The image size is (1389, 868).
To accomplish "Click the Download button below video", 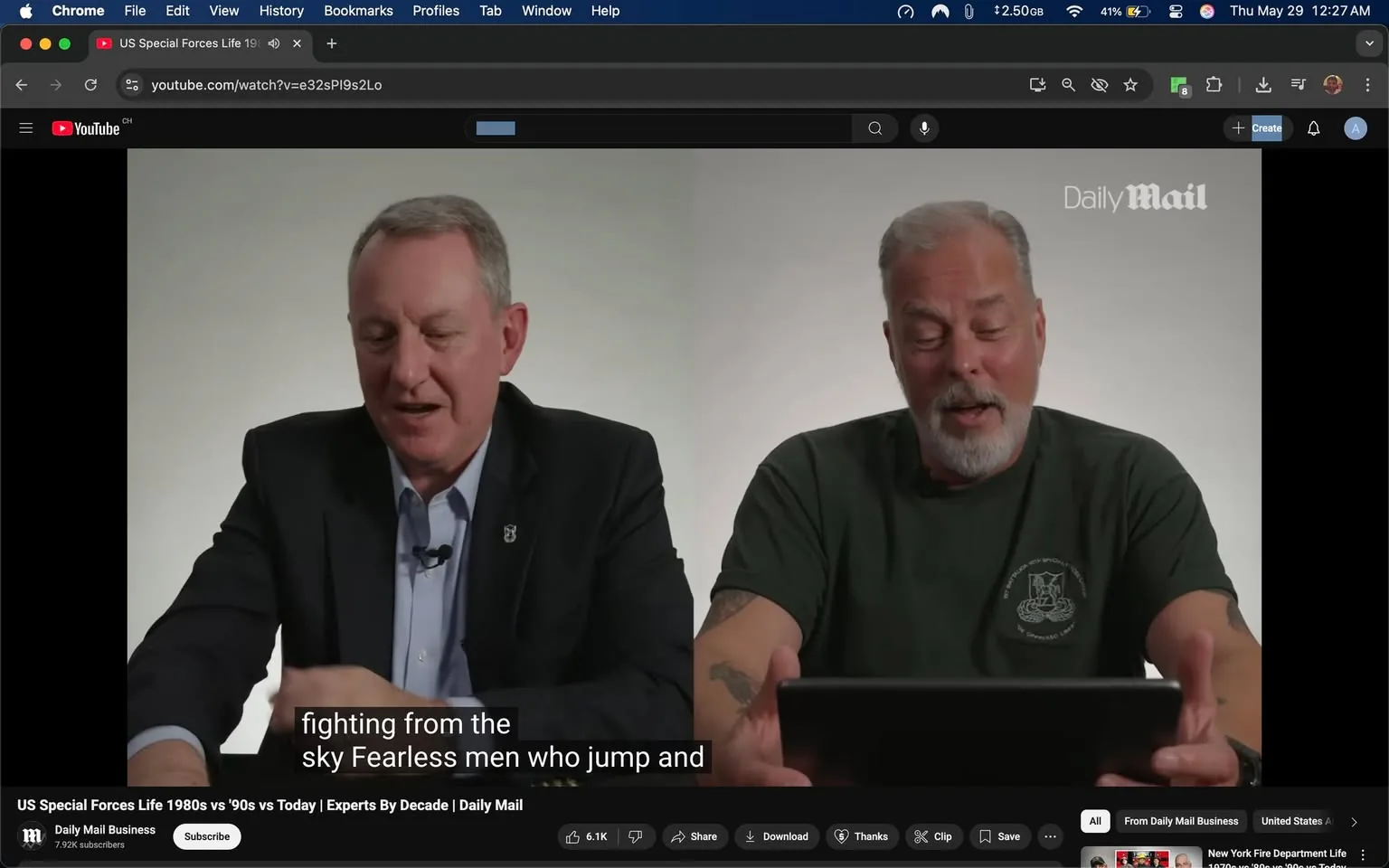I will pyautogui.click(x=776, y=836).
